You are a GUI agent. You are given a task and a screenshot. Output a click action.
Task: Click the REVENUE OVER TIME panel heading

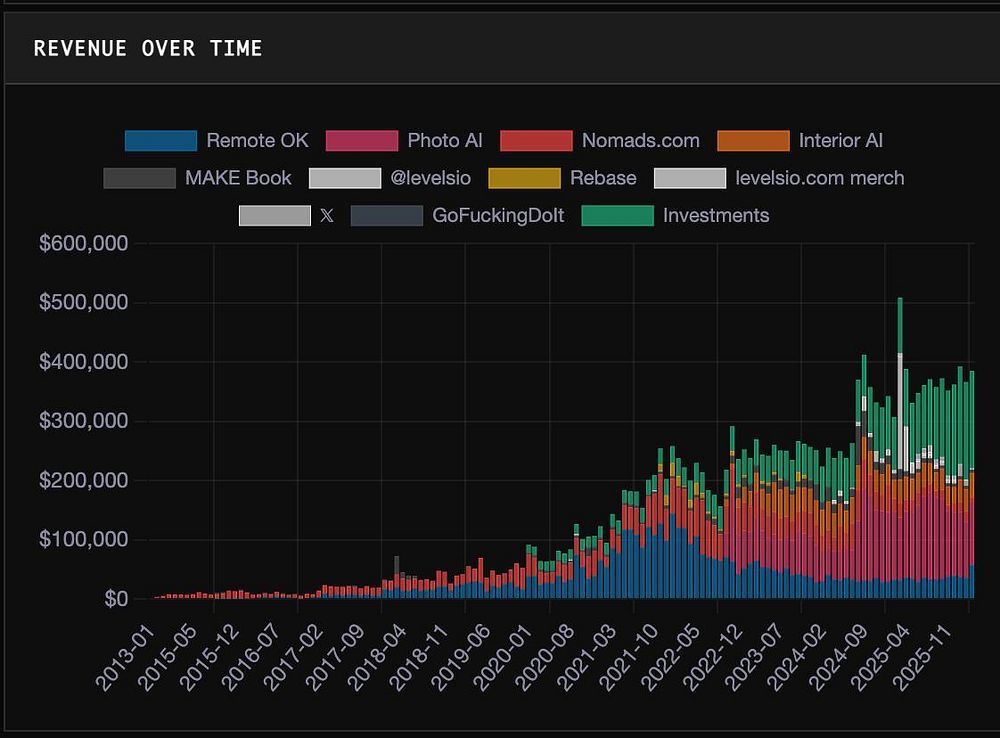(148, 48)
